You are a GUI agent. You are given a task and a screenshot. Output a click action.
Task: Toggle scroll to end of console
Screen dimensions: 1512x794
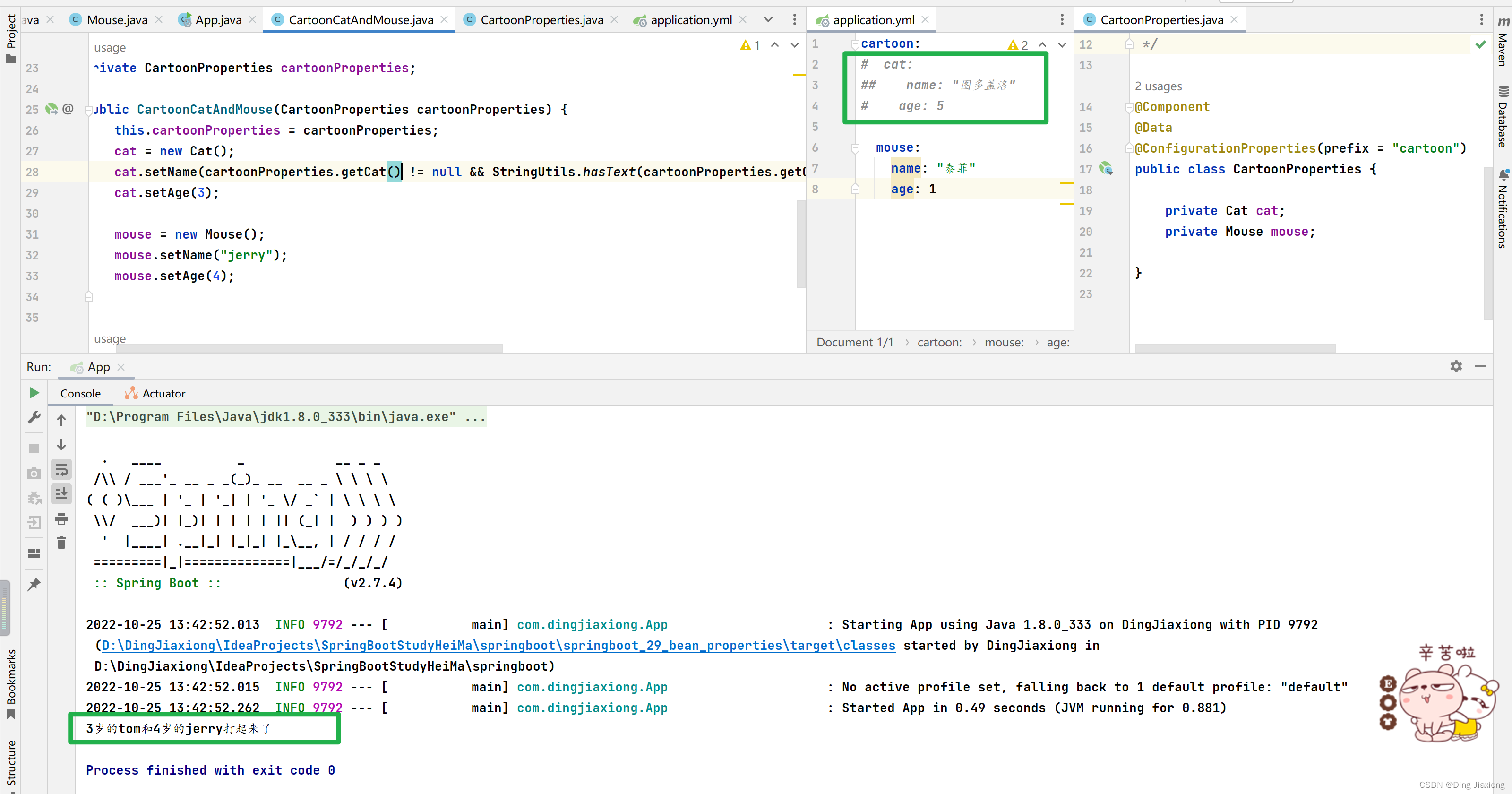click(61, 494)
